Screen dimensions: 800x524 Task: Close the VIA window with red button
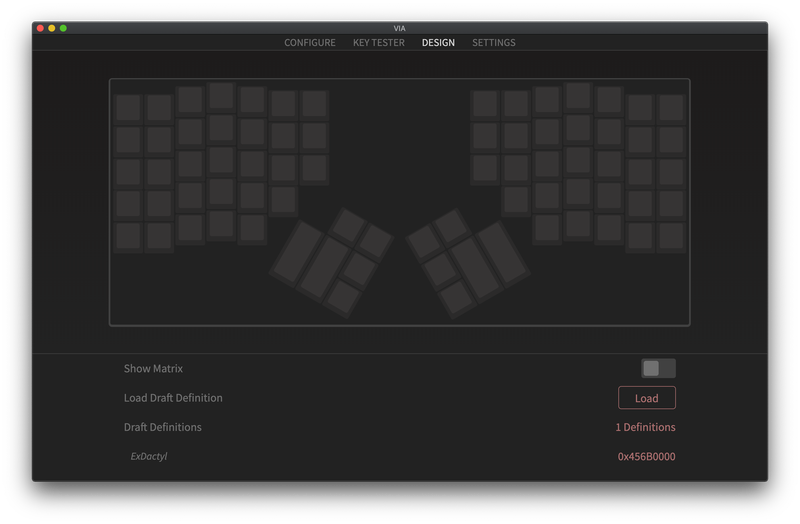point(40,28)
